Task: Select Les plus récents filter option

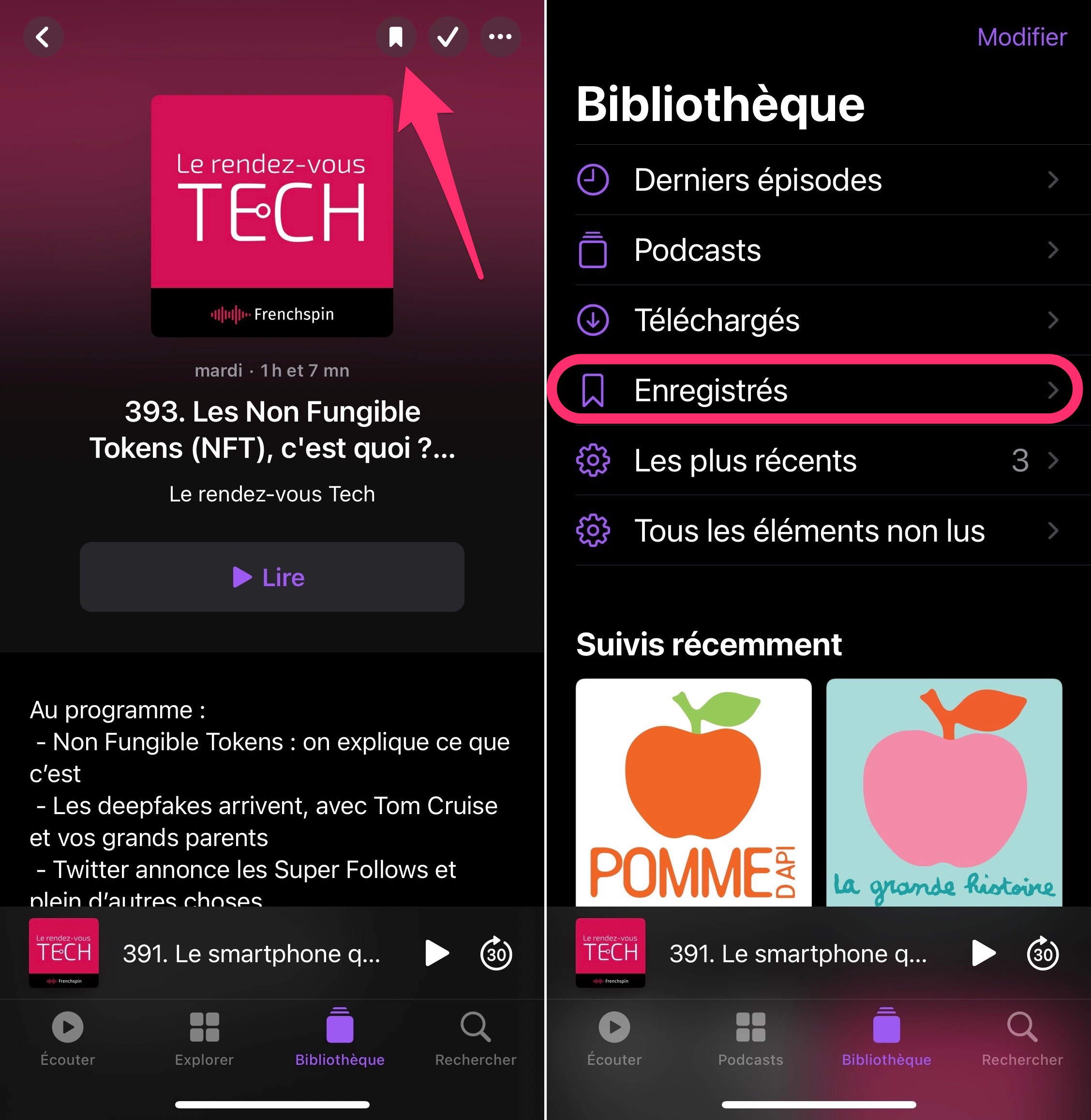Action: 818,454
